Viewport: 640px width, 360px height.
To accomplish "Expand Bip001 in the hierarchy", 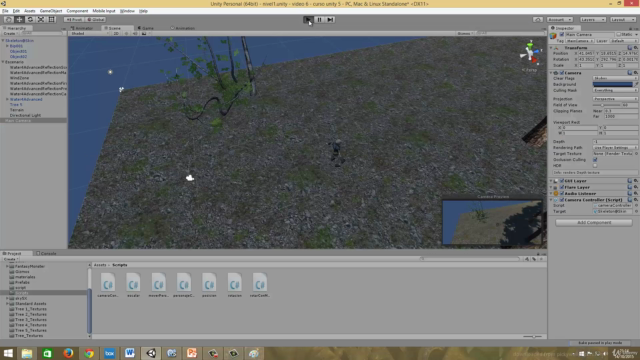I will click(x=7, y=46).
